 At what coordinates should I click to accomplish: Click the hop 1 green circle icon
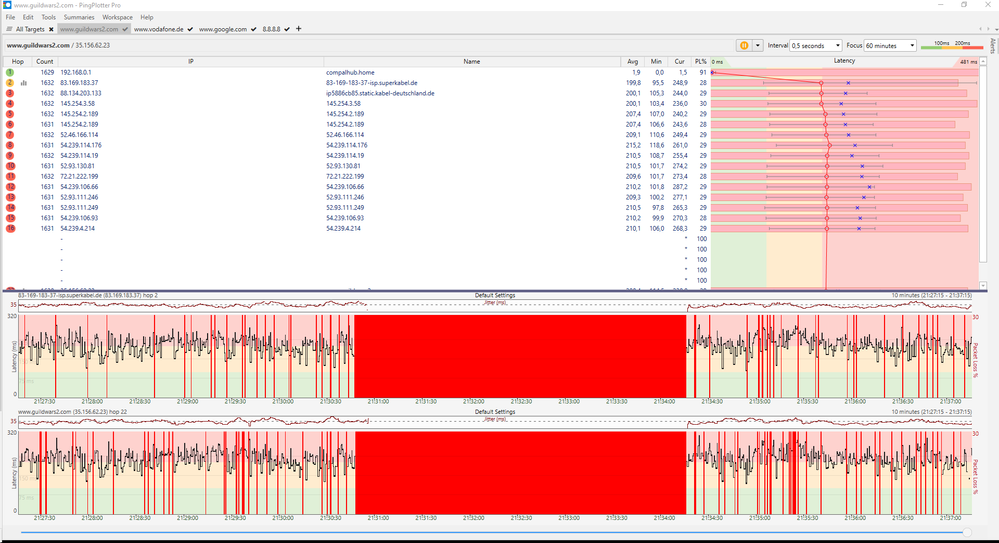10,73
